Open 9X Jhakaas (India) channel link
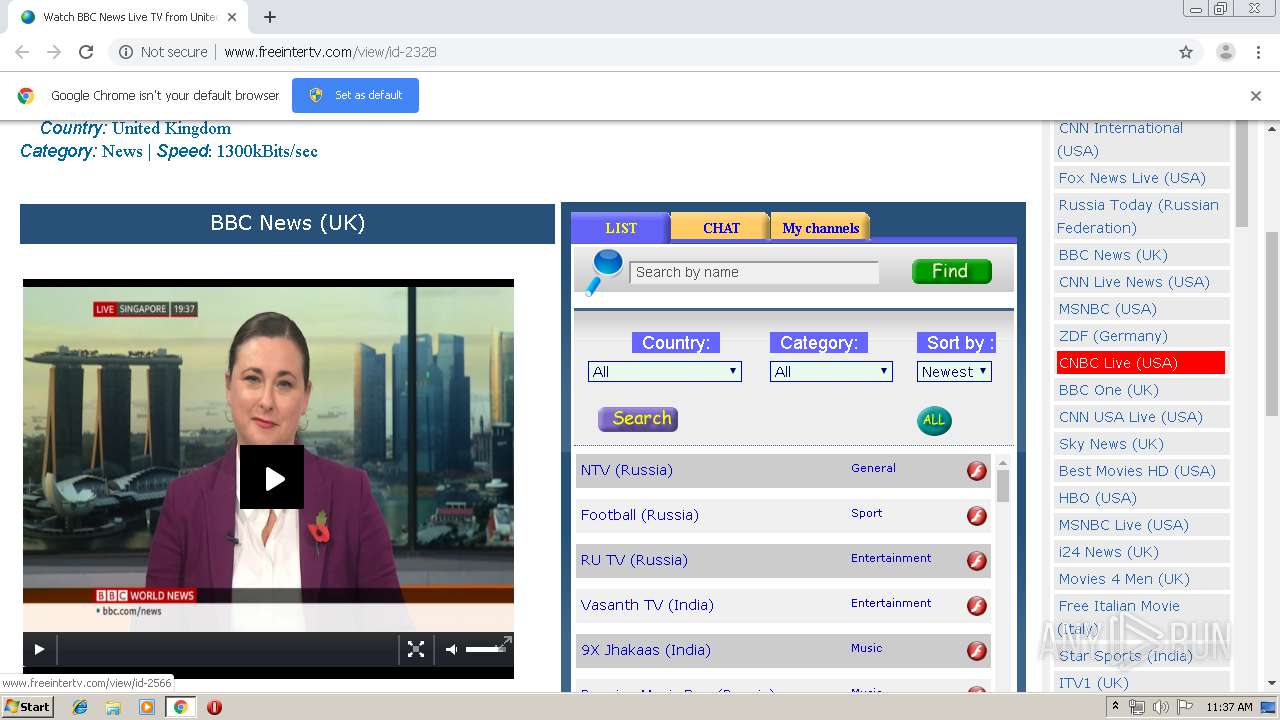This screenshot has width=1280, height=720. (x=646, y=650)
